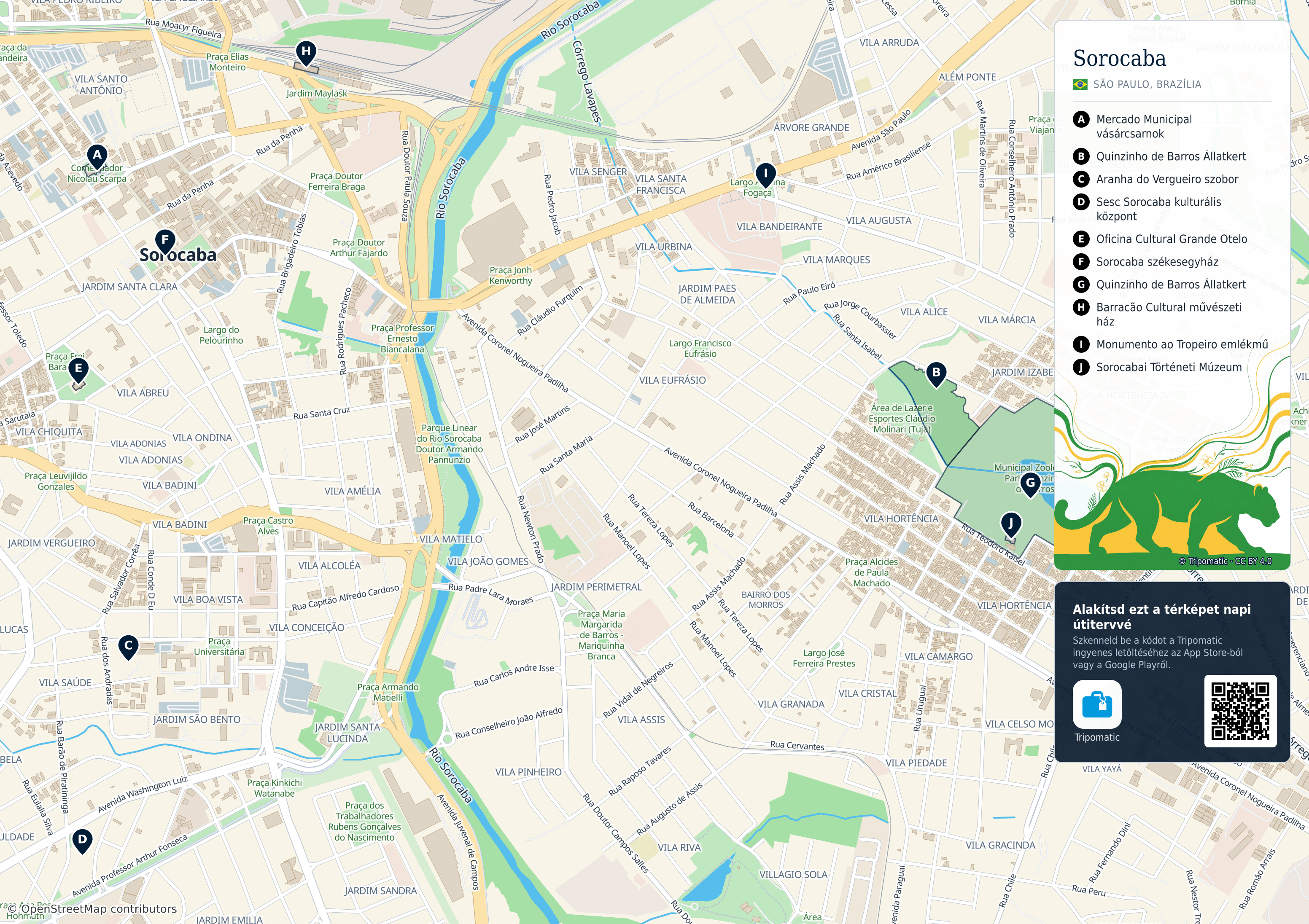Select map pin B at Jardim Izabel
Screen dimensions: 1309x924
point(936,374)
